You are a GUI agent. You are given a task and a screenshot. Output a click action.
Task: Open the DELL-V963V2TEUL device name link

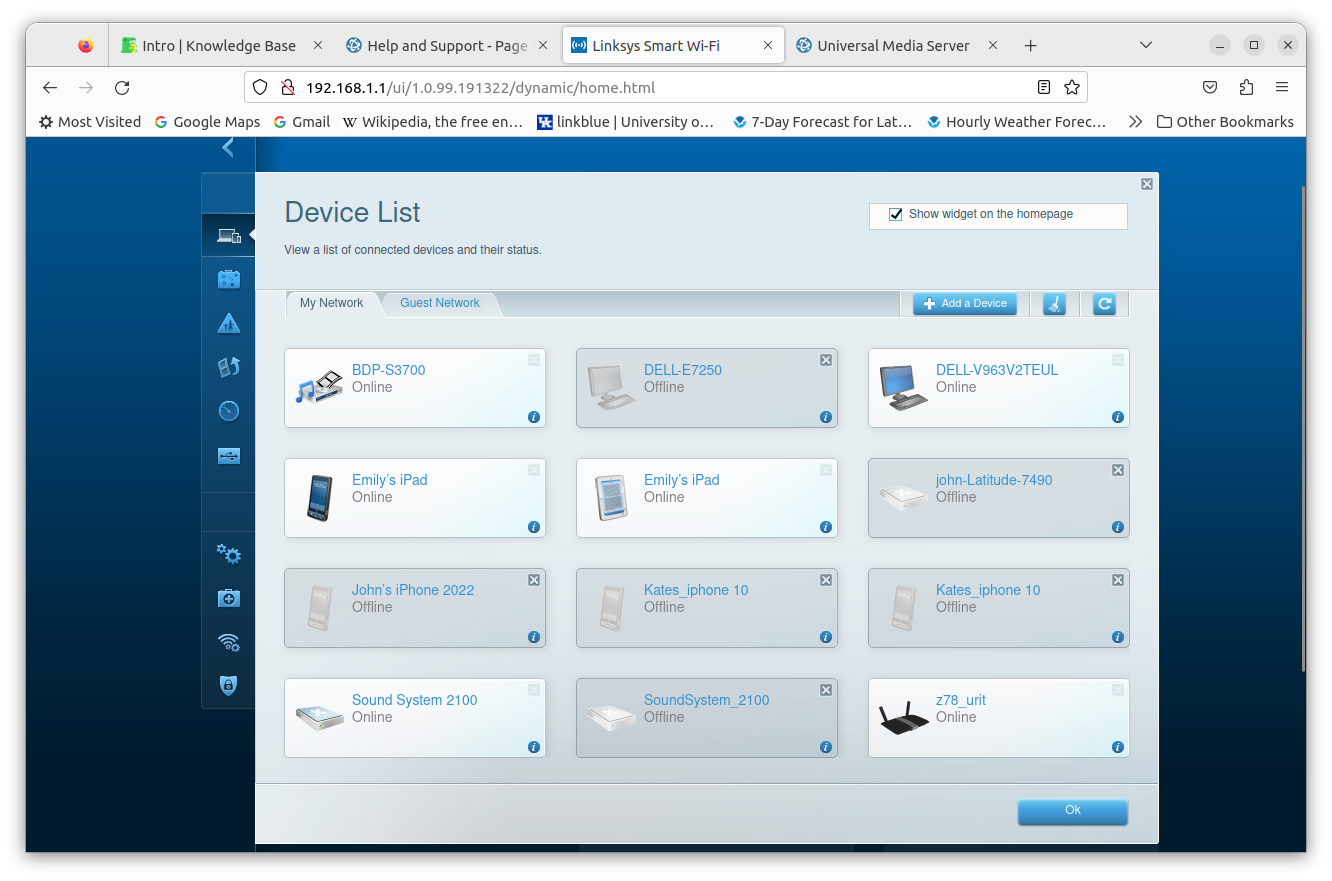pos(997,370)
